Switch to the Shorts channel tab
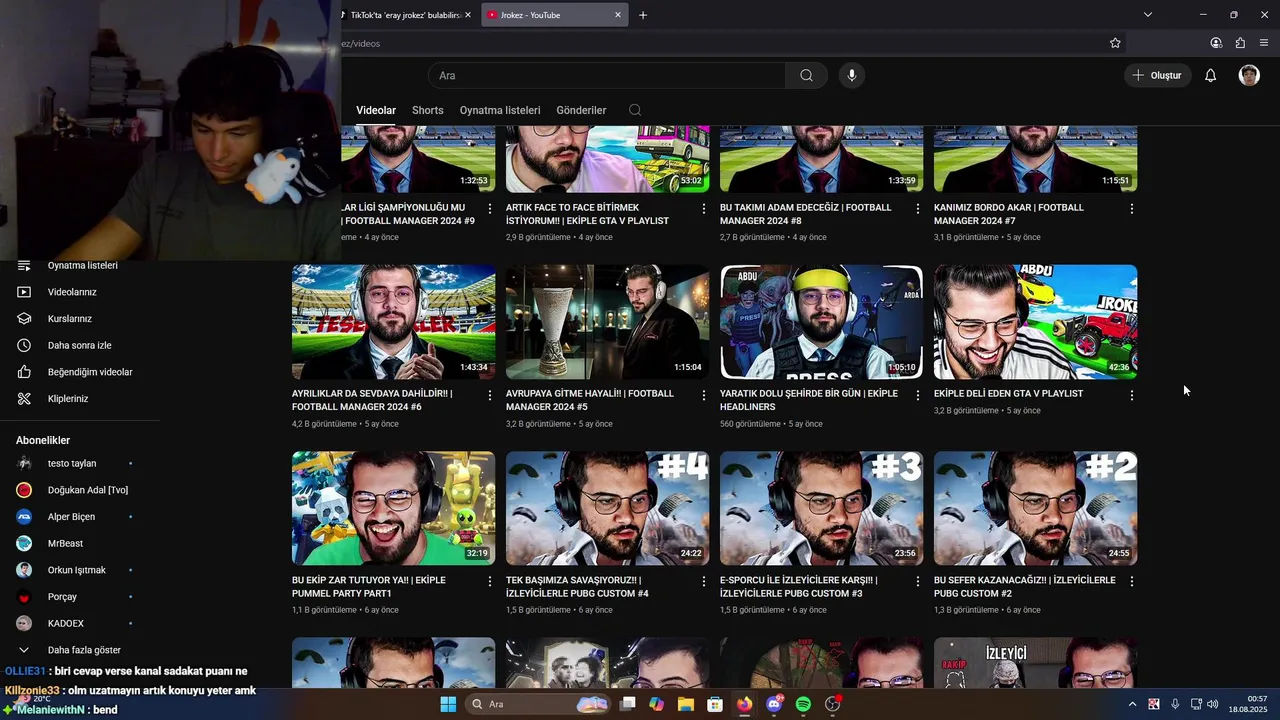 click(x=427, y=110)
